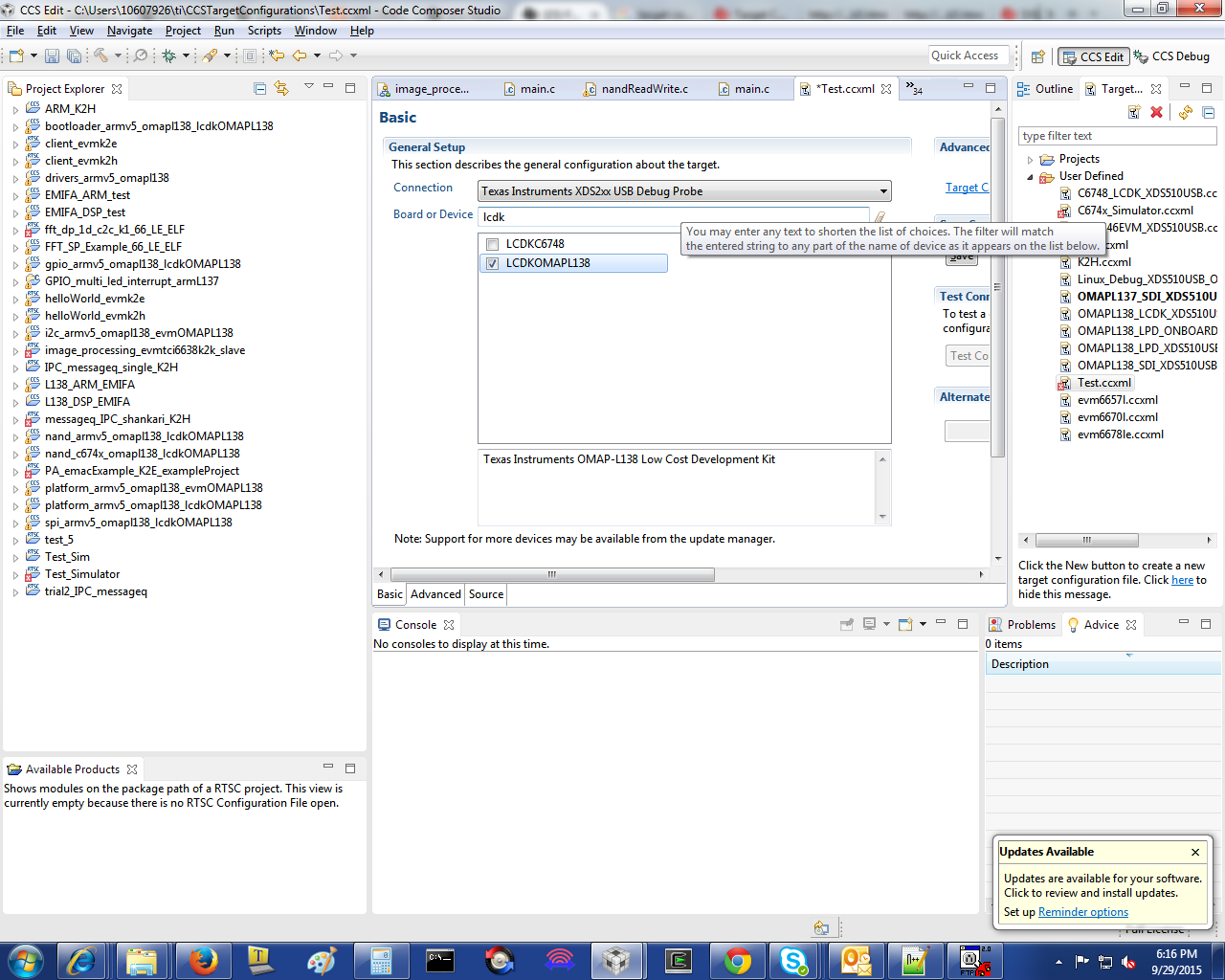This screenshot has width=1225, height=980.
Task: Click the red Delete target configuration icon
Action: [1156, 112]
